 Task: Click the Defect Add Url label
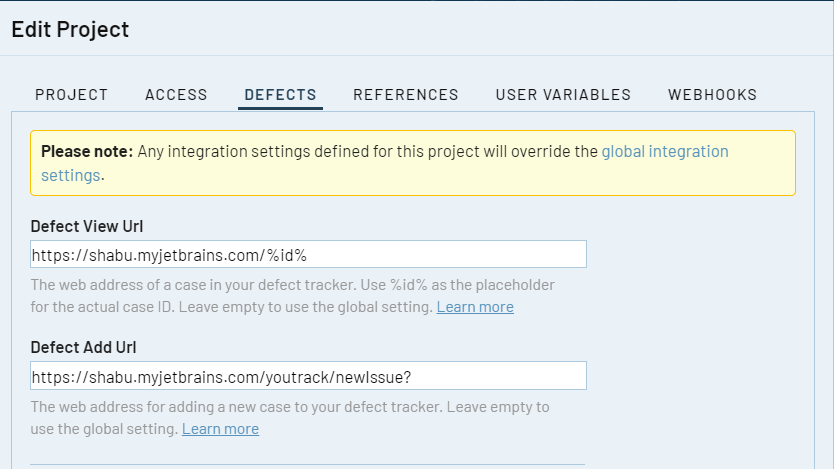[83, 347]
